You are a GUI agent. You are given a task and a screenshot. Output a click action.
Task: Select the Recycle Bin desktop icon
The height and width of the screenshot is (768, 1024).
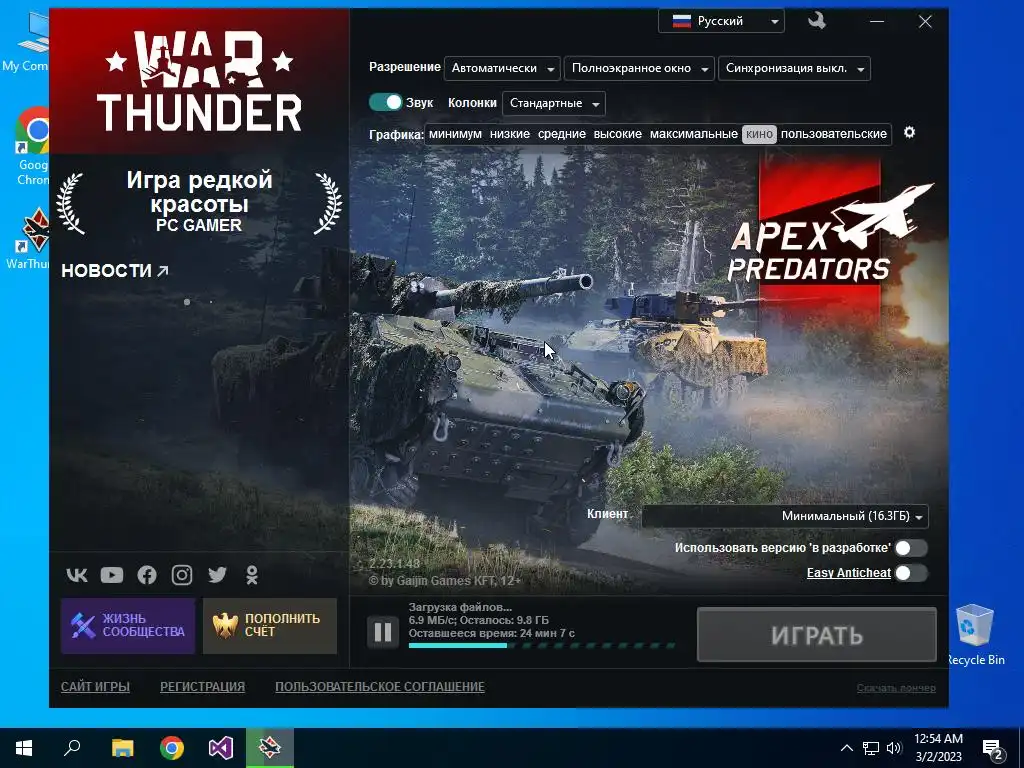pyautogui.click(x=974, y=633)
